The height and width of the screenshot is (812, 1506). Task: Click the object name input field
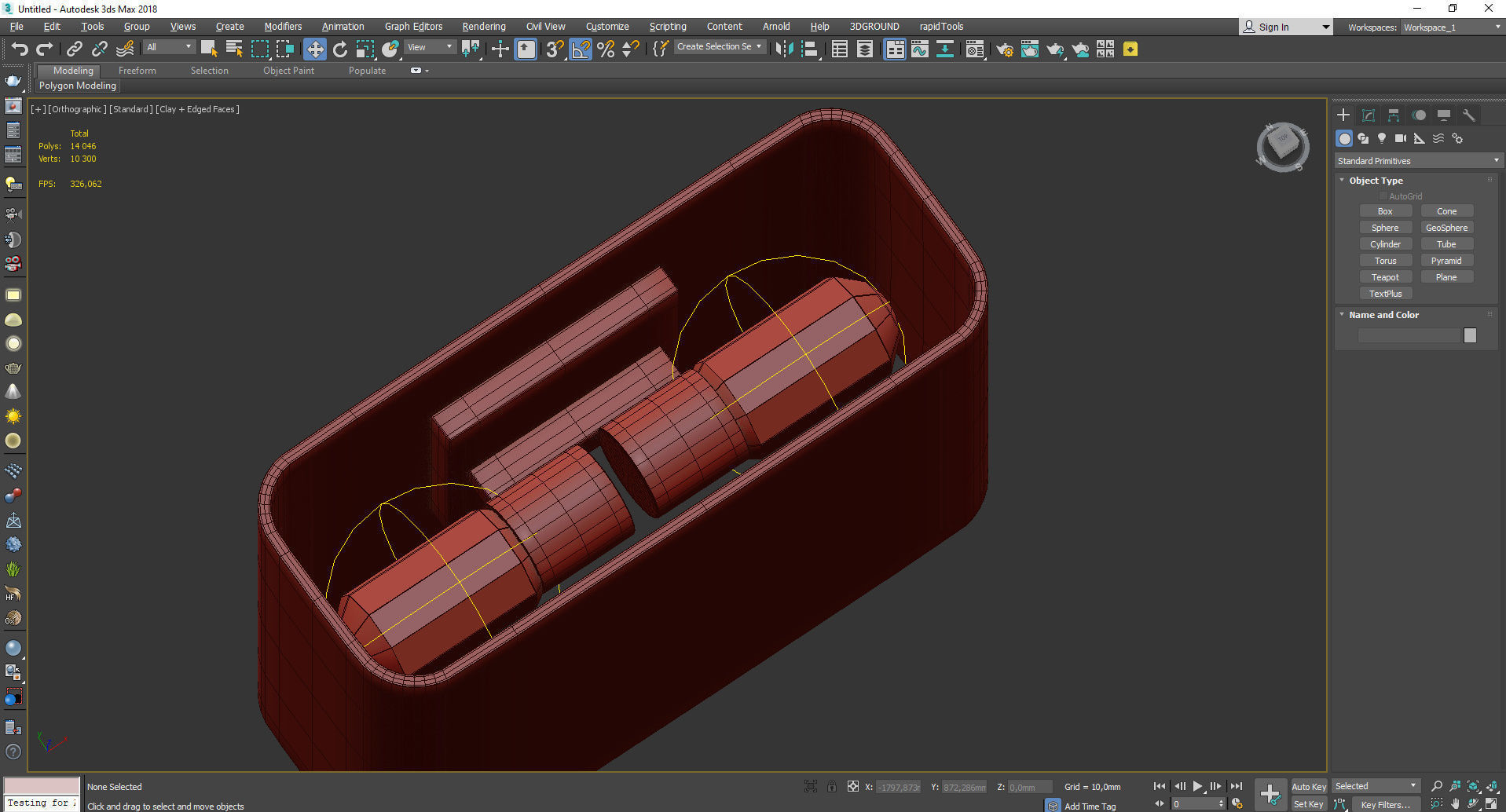coord(1409,335)
